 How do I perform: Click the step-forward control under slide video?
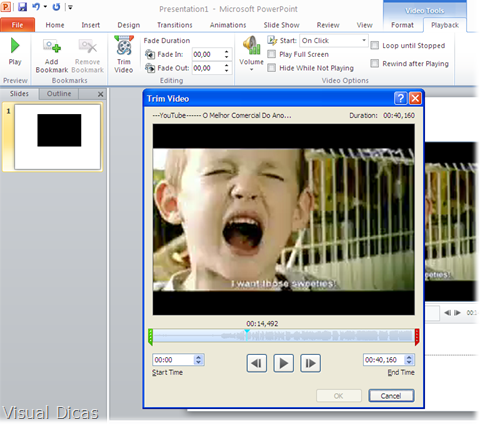pyautogui.click(x=458, y=313)
